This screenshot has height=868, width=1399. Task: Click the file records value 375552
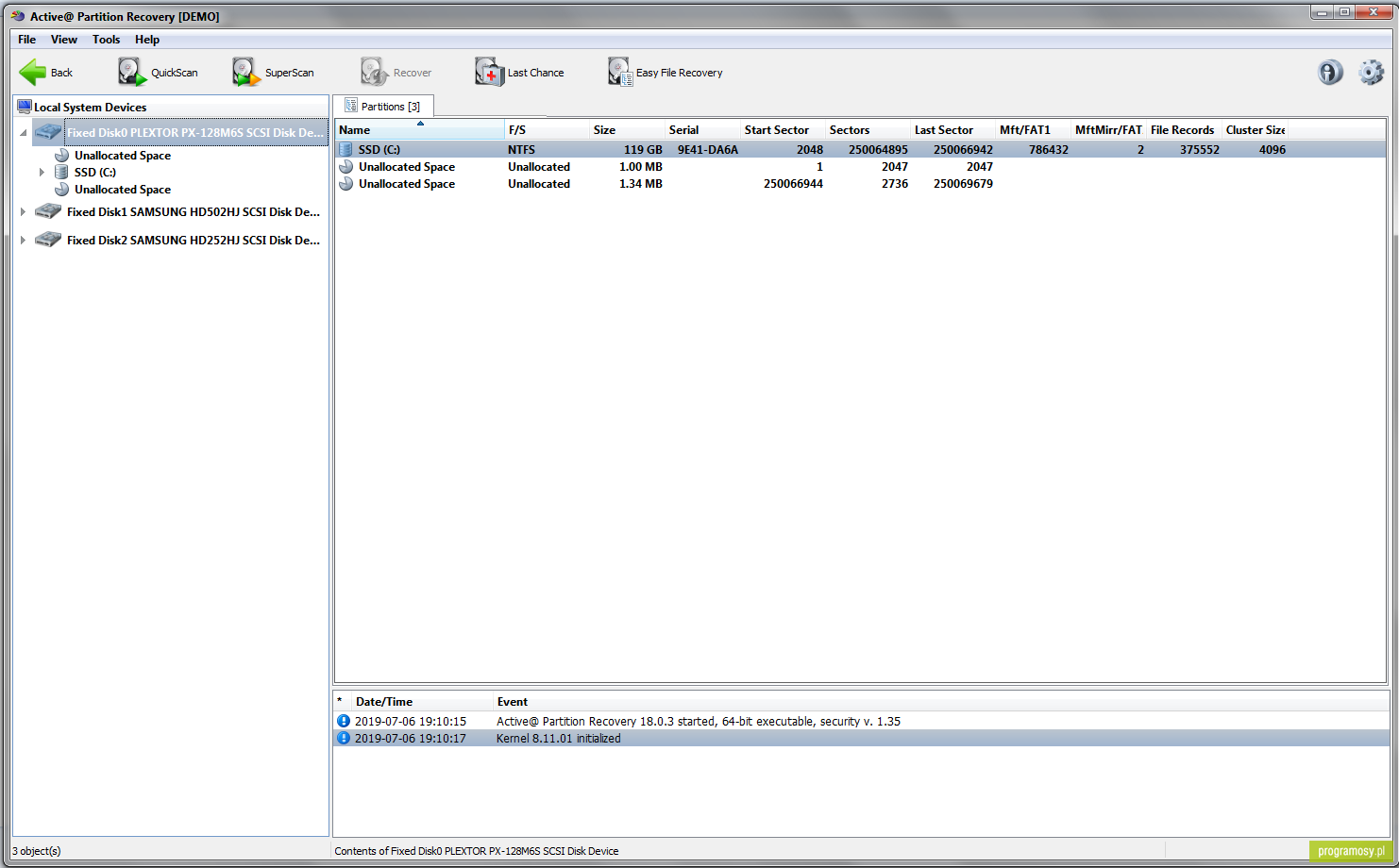[x=1200, y=149]
